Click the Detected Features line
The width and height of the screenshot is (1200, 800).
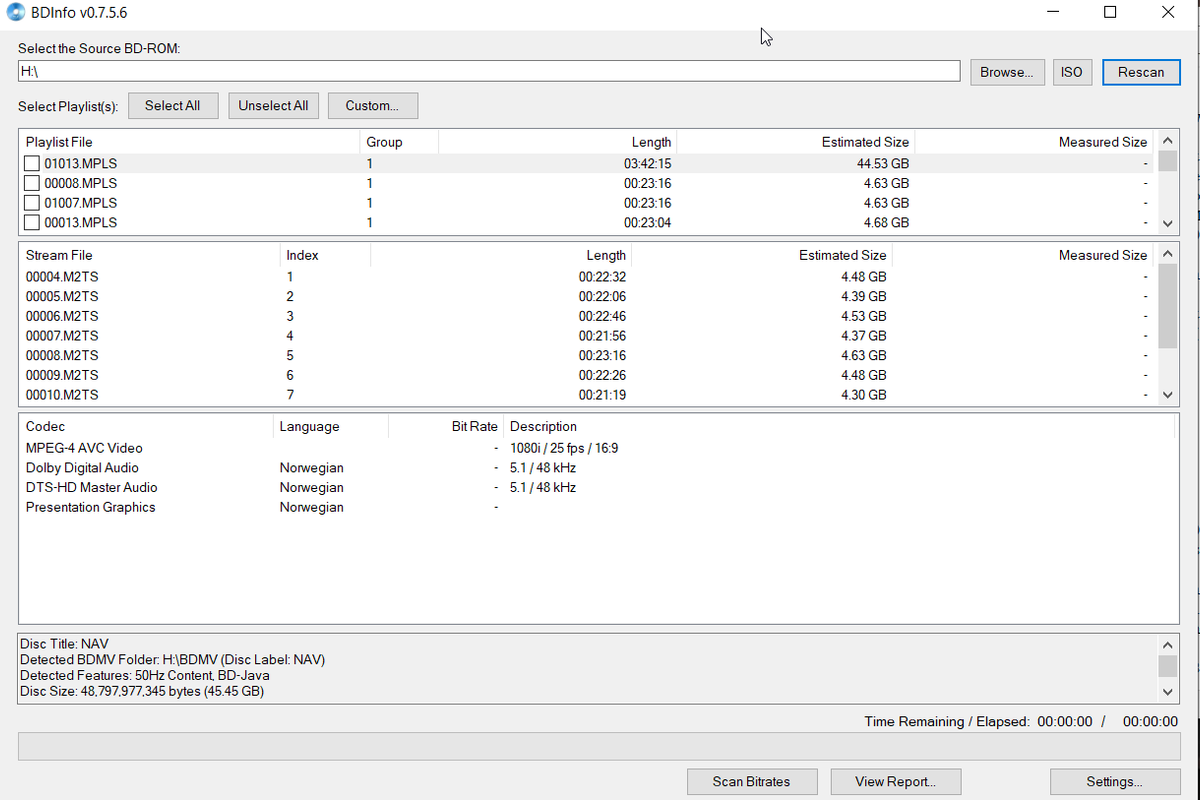144,675
